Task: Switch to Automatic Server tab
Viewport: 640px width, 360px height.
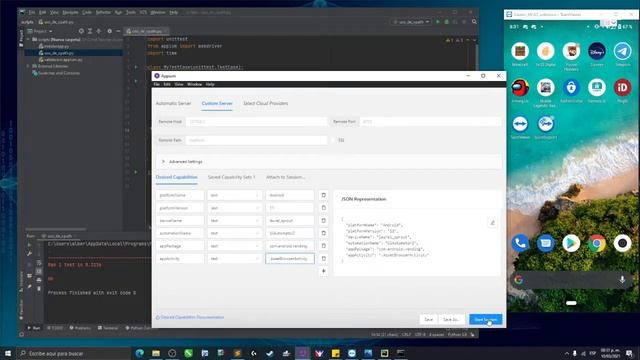Action: (173, 104)
